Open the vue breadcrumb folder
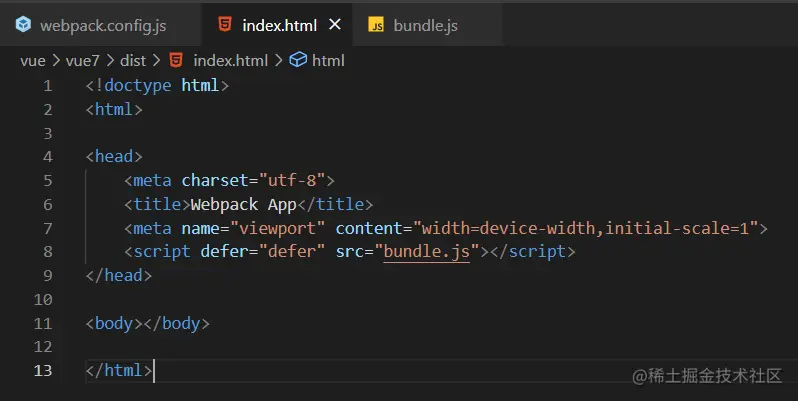The image size is (798, 401). 33,61
